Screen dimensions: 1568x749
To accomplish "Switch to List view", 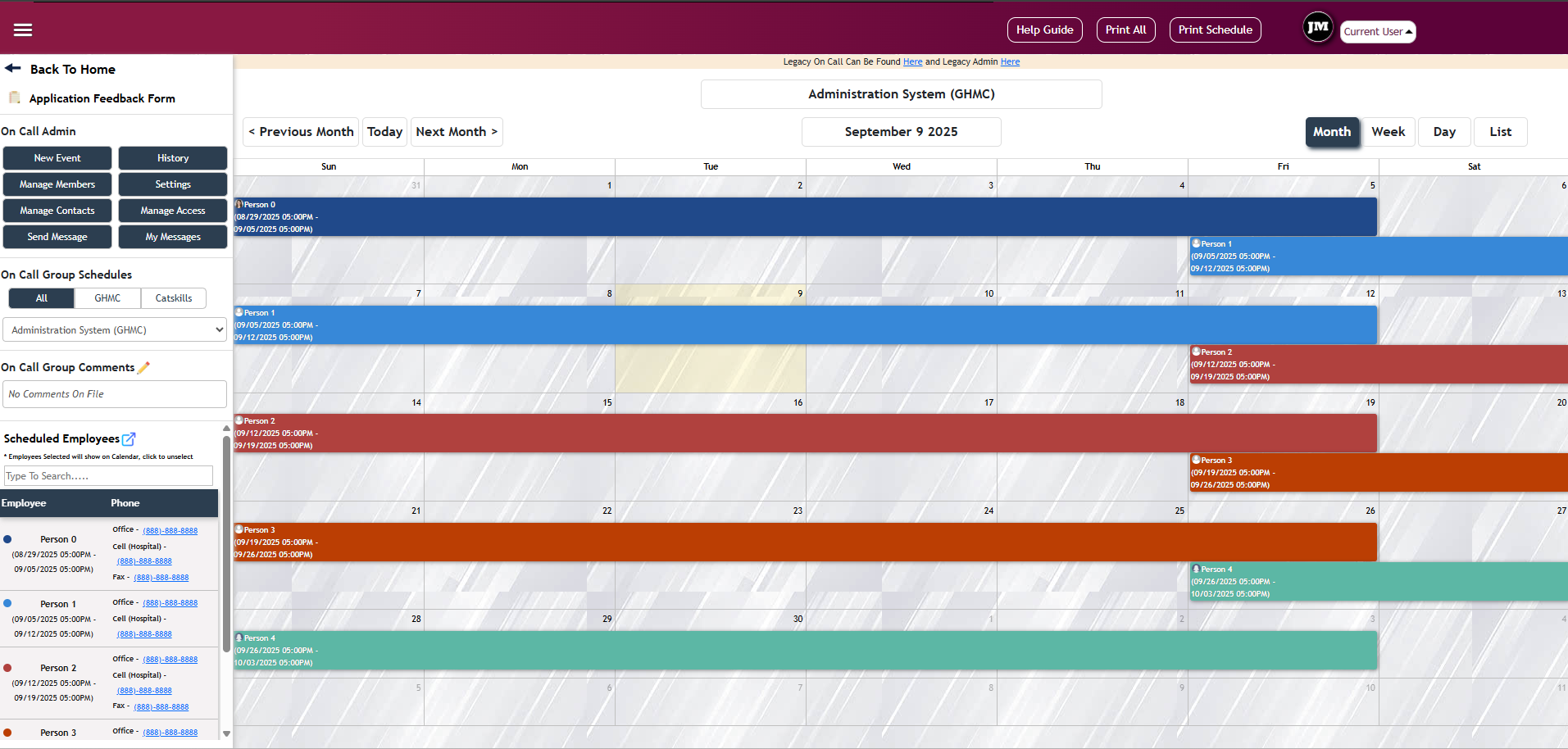I will pos(1500,132).
